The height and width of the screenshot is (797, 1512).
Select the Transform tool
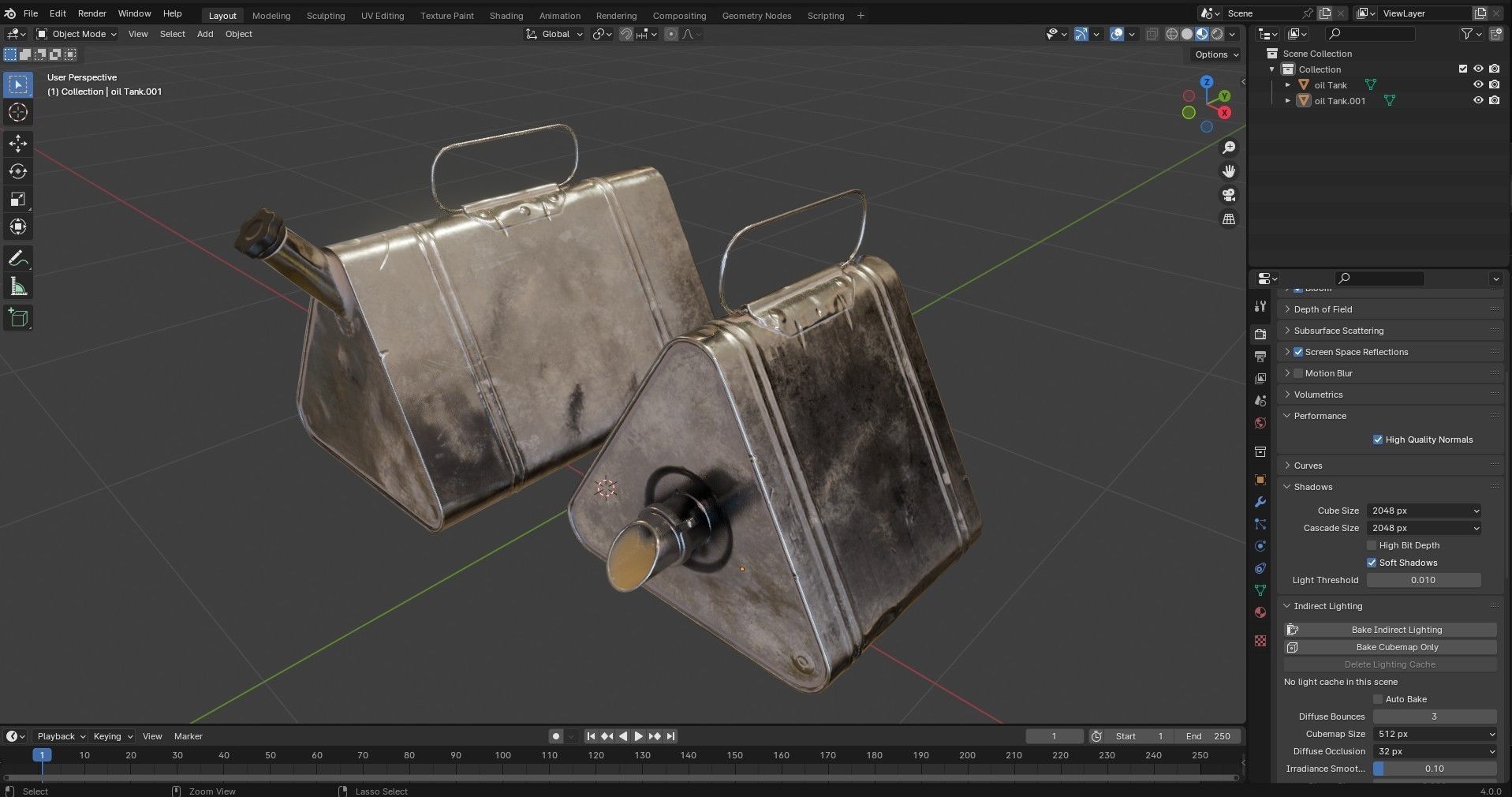(x=18, y=226)
